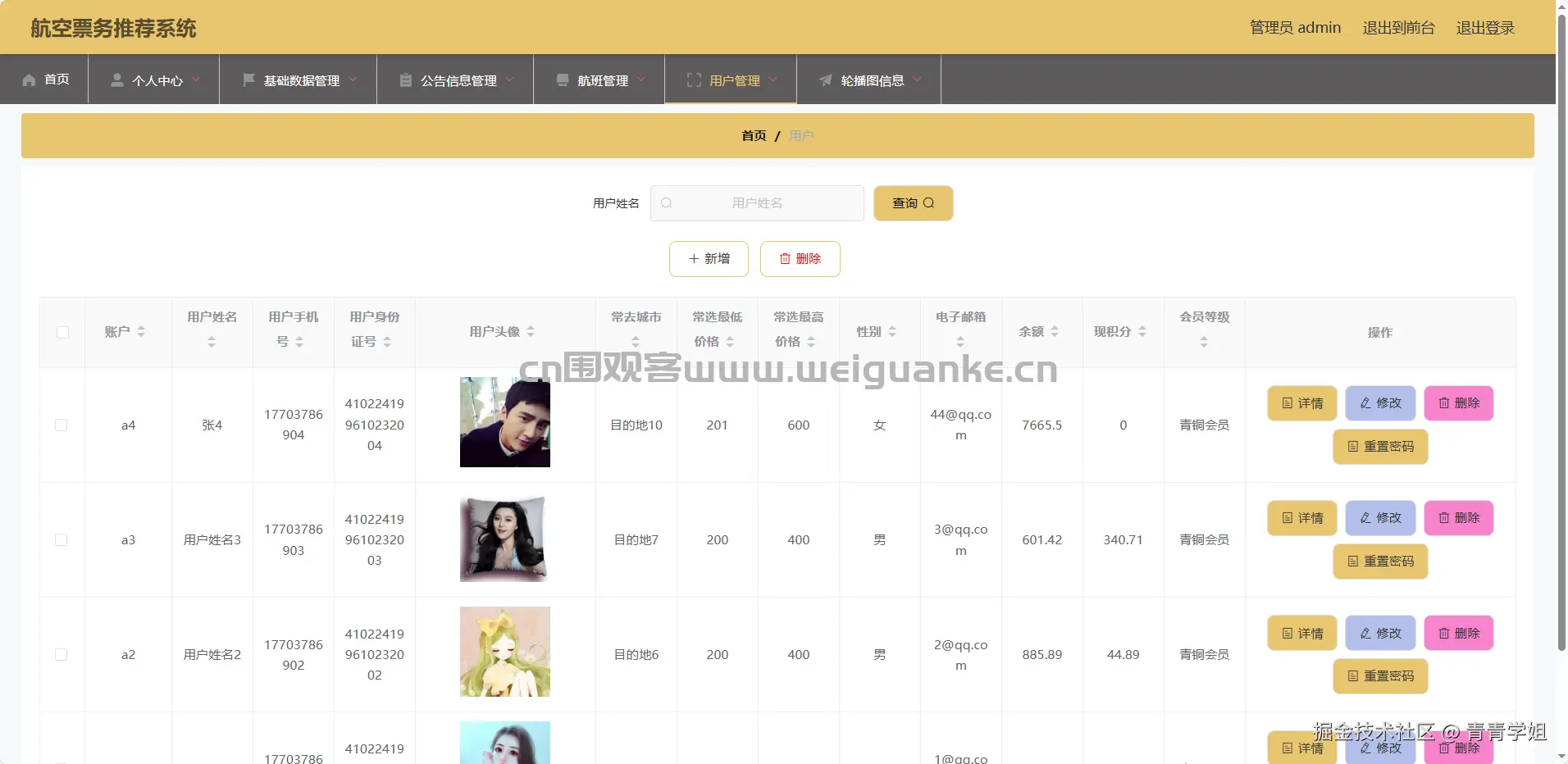Open 详情 for user a3

pyautogui.click(x=1302, y=518)
